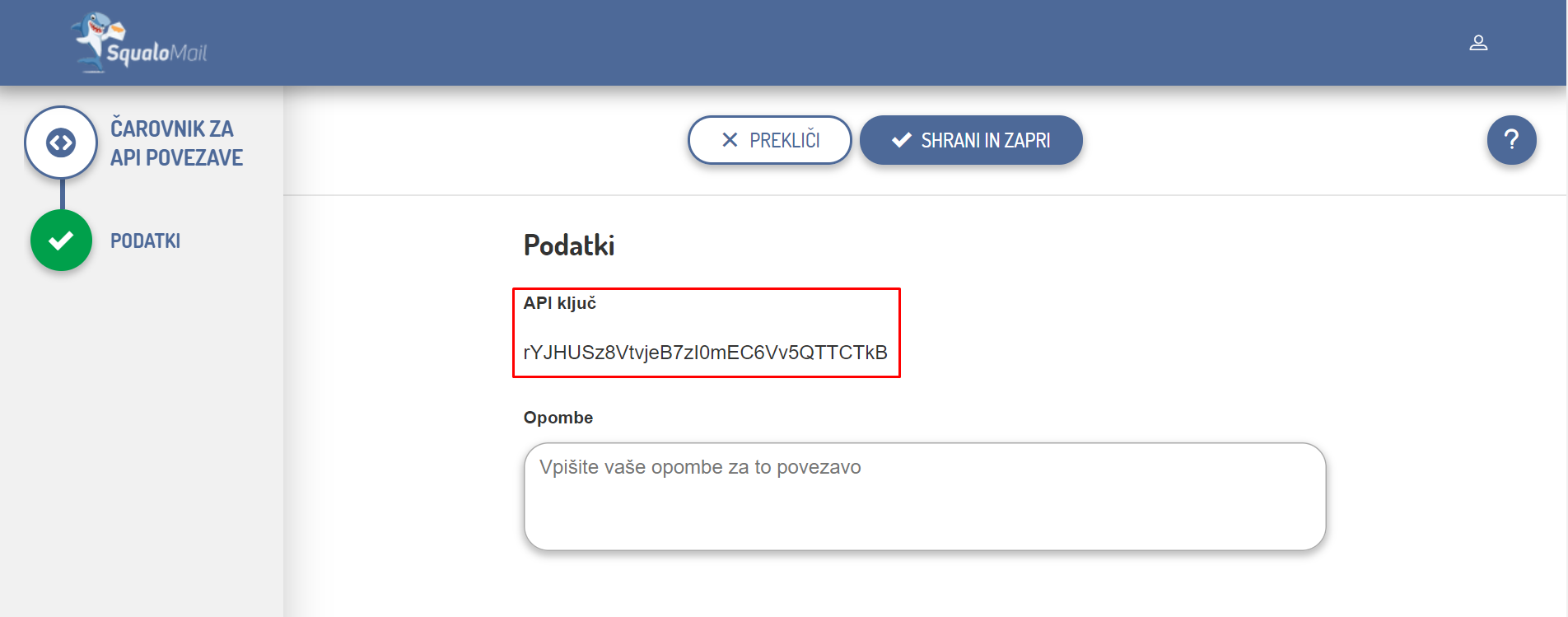
Task: Click the API ključ label
Action: point(560,303)
